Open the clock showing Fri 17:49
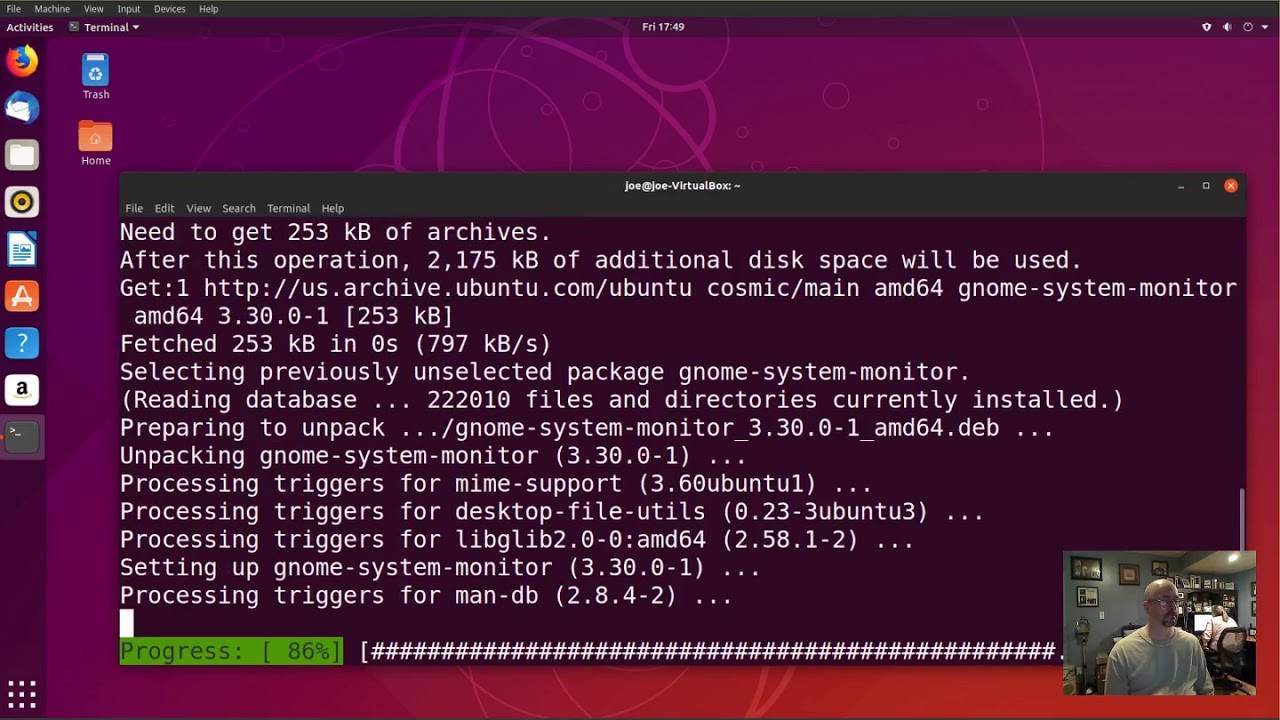This screenshot has height=720, width=1280. coord(663,27)
